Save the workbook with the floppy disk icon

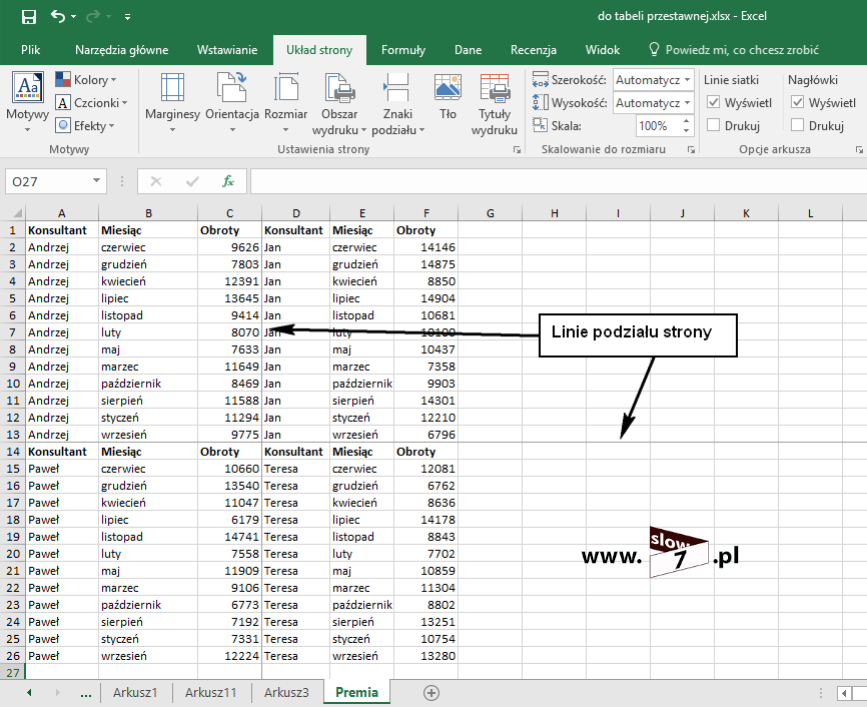[29, 17]
